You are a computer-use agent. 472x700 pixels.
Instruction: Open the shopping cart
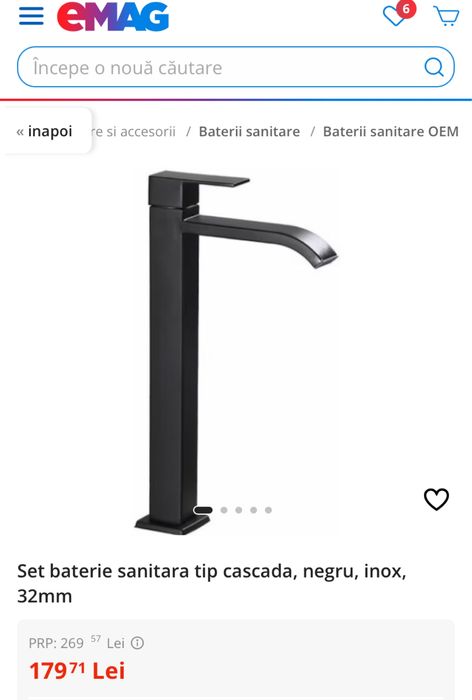click(446, 16)
